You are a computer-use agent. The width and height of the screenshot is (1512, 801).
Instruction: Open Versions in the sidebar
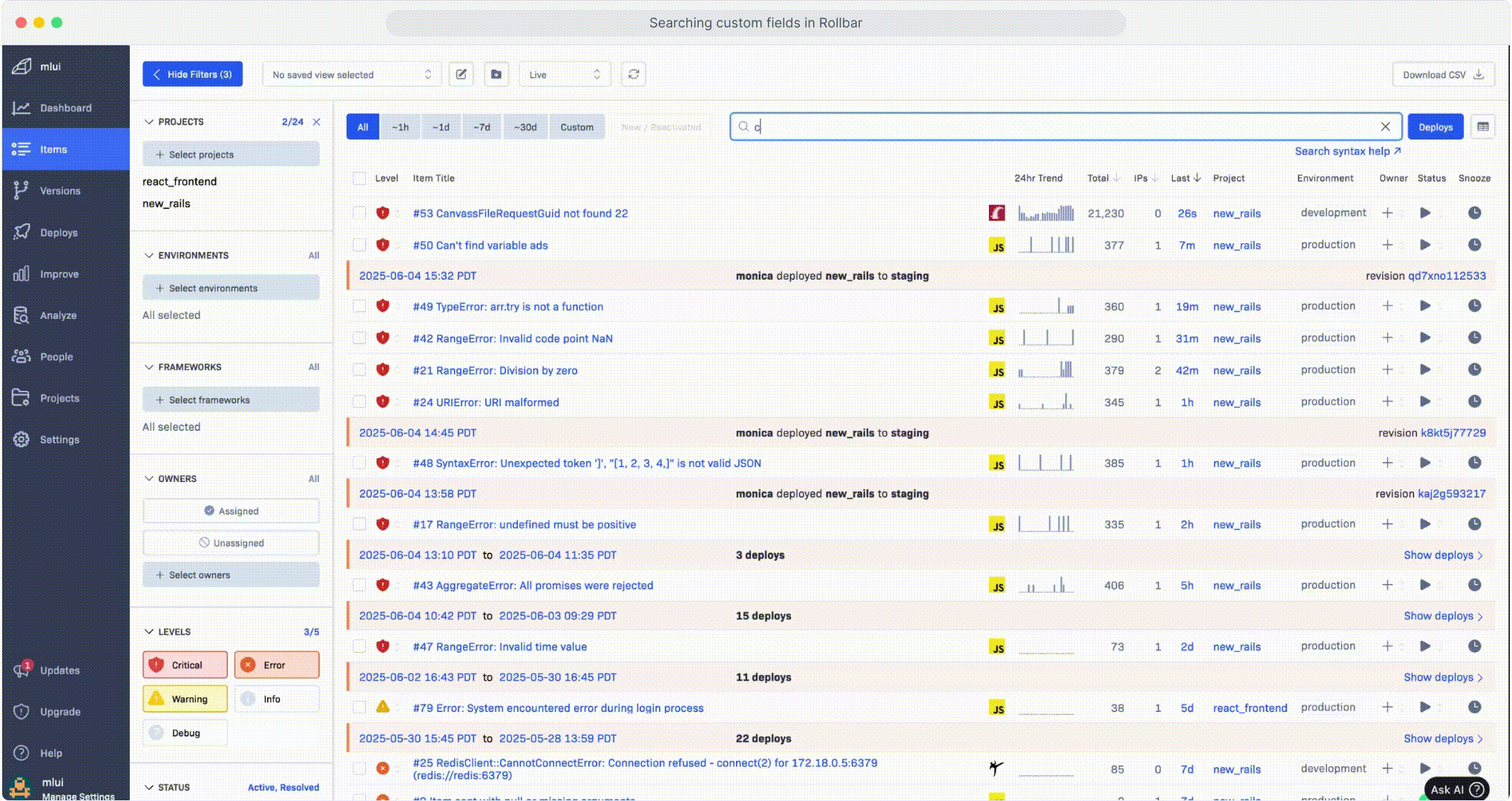(59, 191)
